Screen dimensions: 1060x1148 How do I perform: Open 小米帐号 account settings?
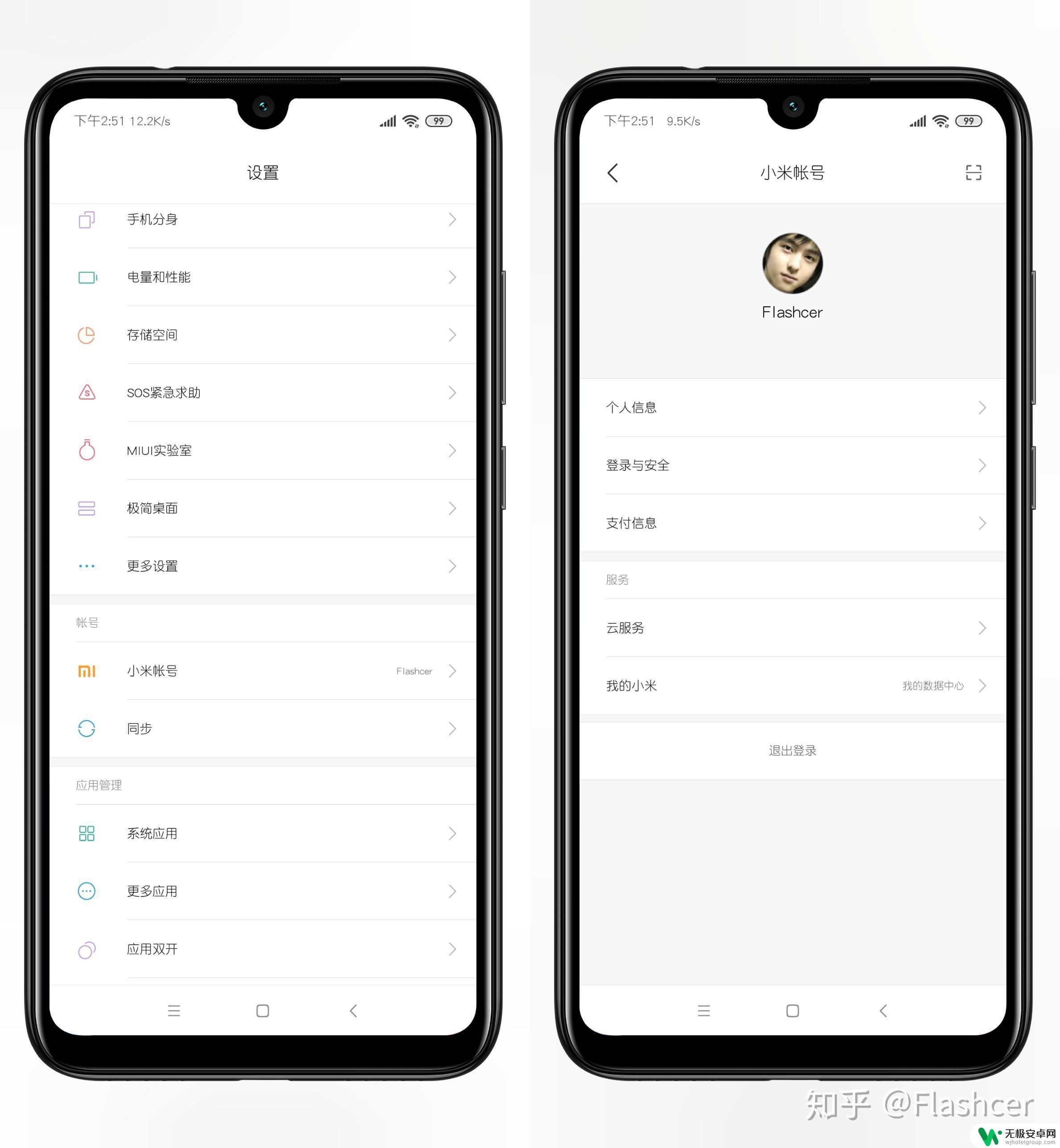point(265,671)
